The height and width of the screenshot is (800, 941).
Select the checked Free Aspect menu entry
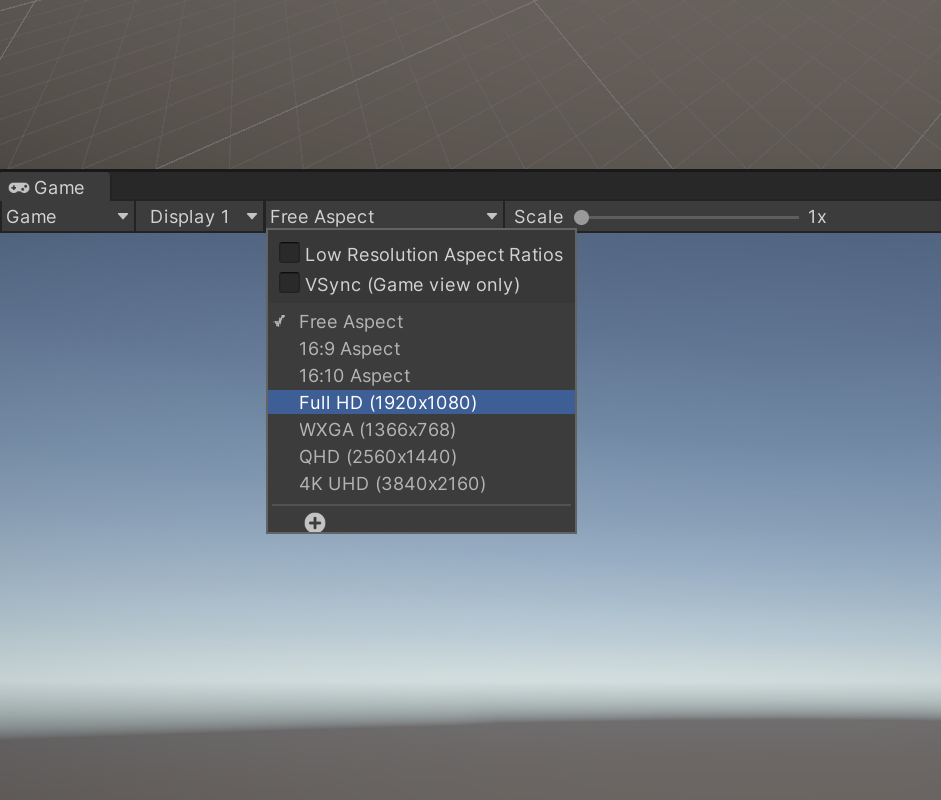click(351, 322)
